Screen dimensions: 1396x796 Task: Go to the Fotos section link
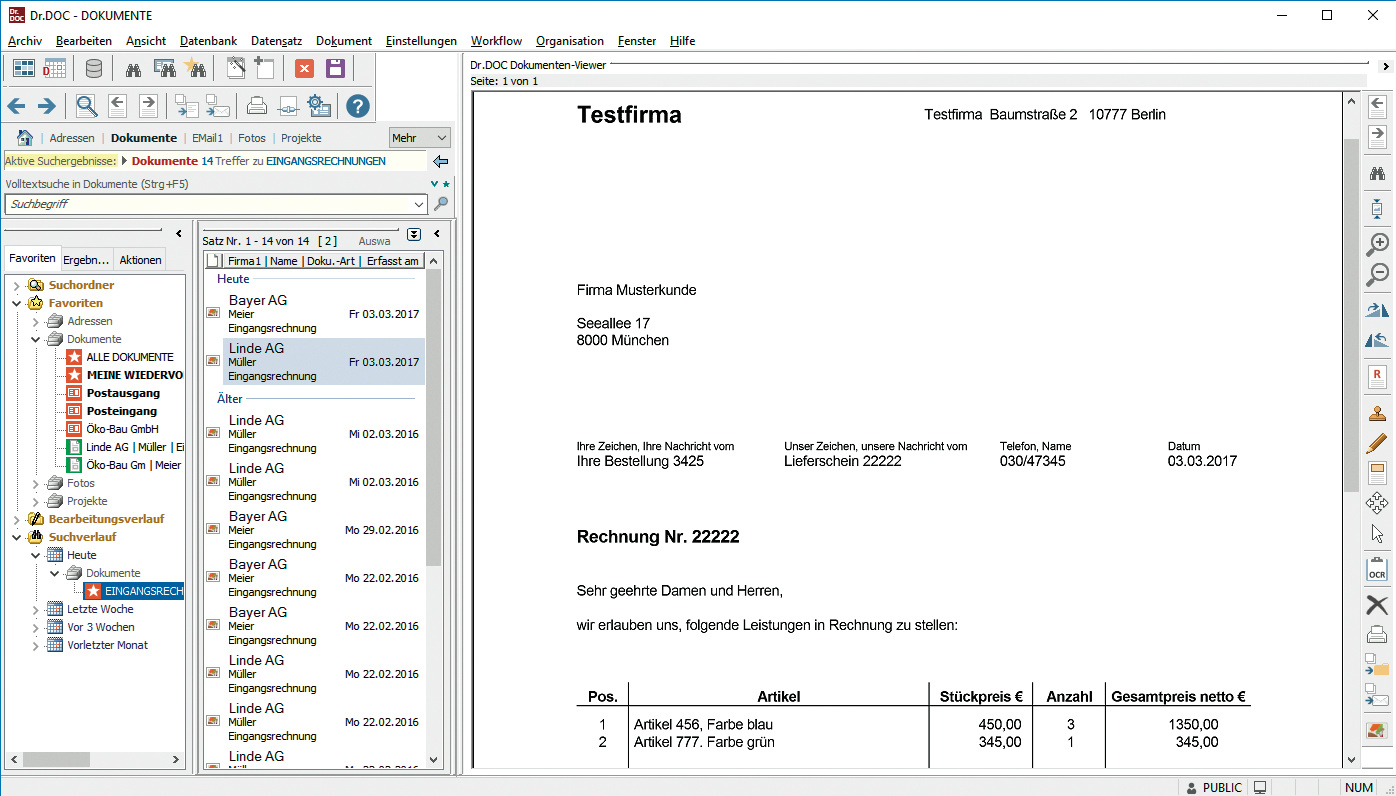coord(252,138)
